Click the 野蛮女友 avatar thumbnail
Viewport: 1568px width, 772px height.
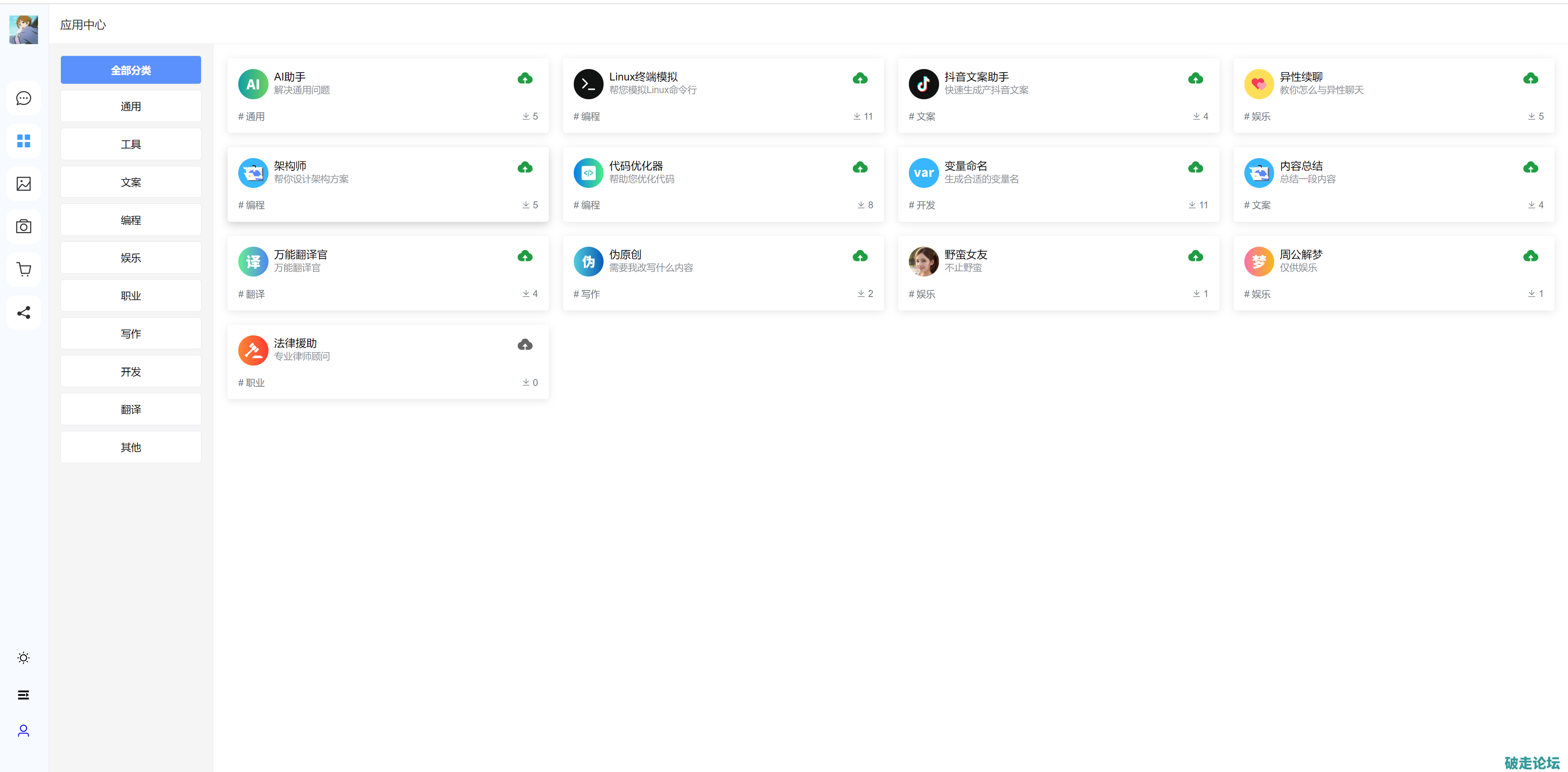click(x=924, y=261)
